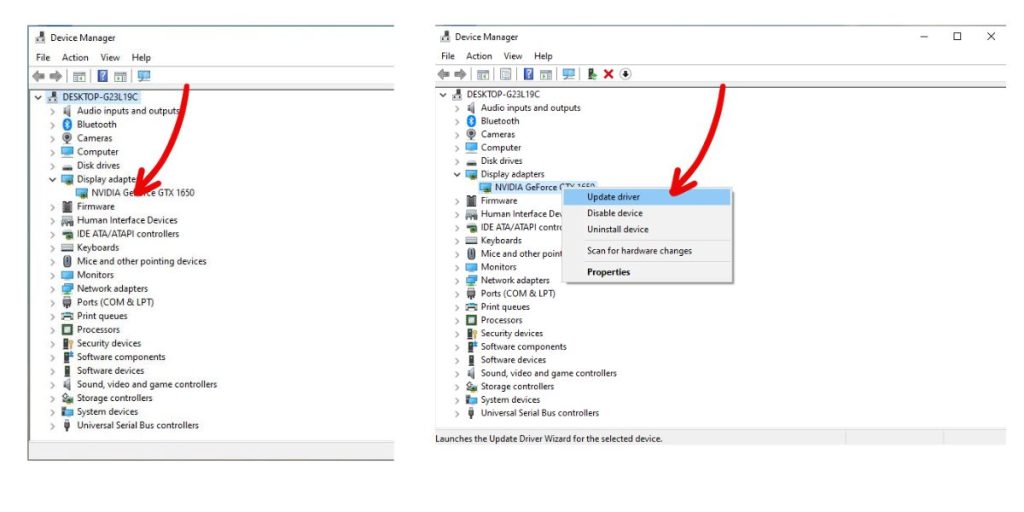Expand Network adapters in the left window
This screenshot has height=512, width=1024.
(53, 288)
